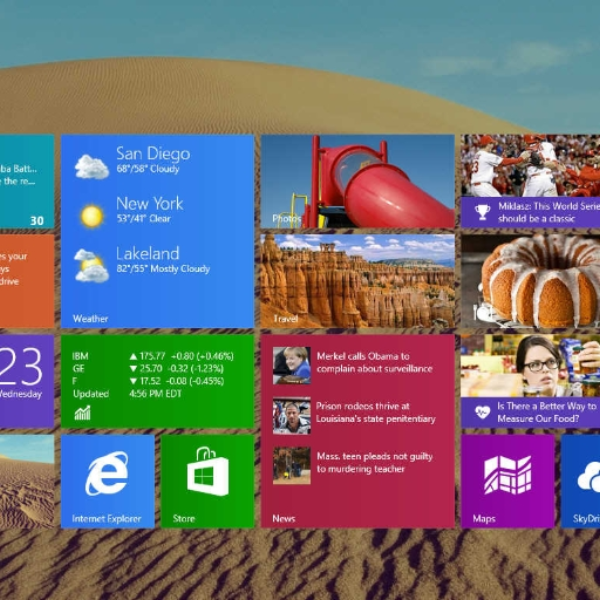
Task: Click the Photos label on slide tile
Action: click(x=287, y=218)
